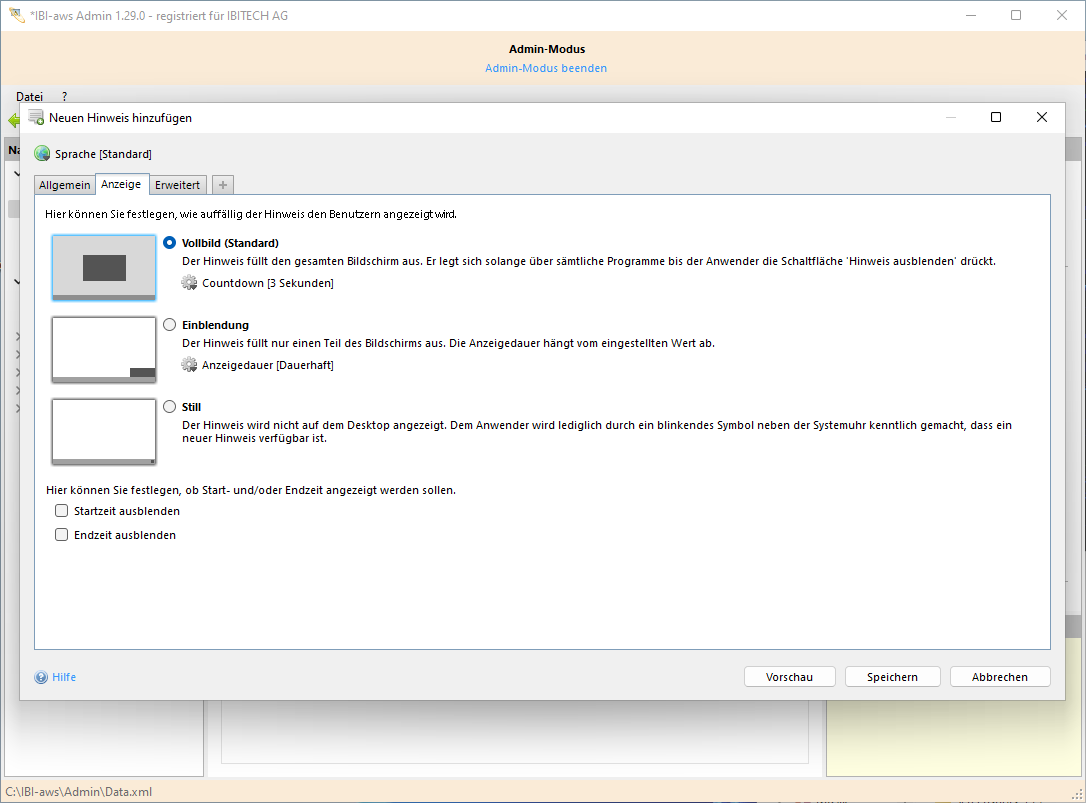Click the gear icon next to Countdown
The image size is (1086, 803).
(x=189, y=283)
